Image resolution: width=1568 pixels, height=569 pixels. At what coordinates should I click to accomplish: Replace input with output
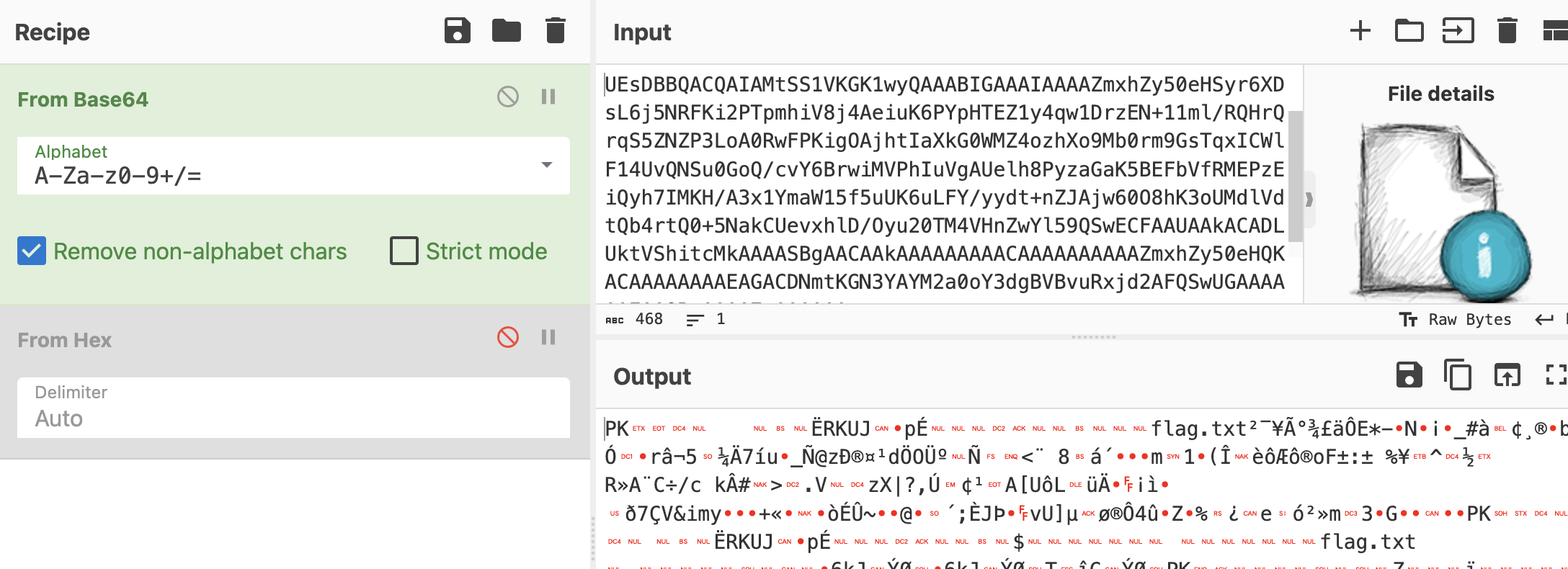tap(1507, 375)
